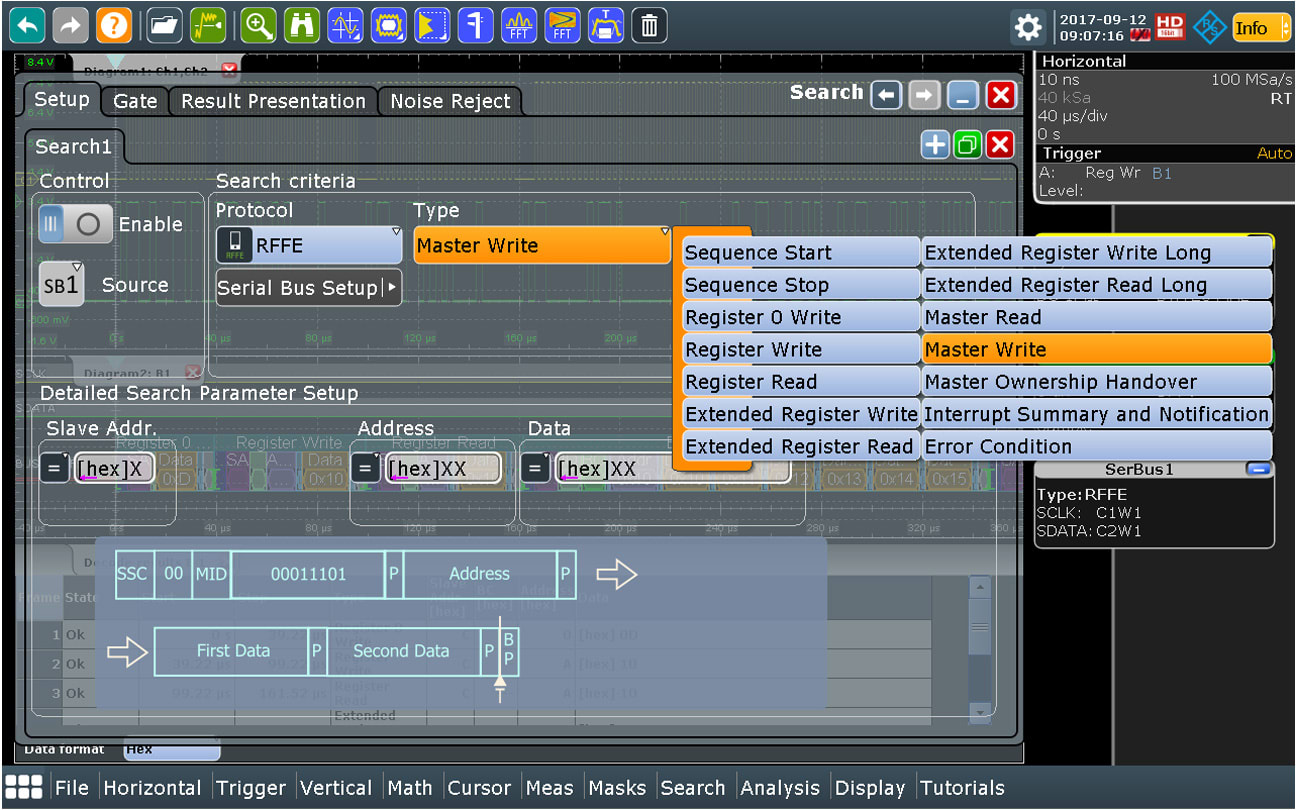Viewport: 1296px width, 810px height.
Task: Open the help question mark icon
Action: [114, 25]
